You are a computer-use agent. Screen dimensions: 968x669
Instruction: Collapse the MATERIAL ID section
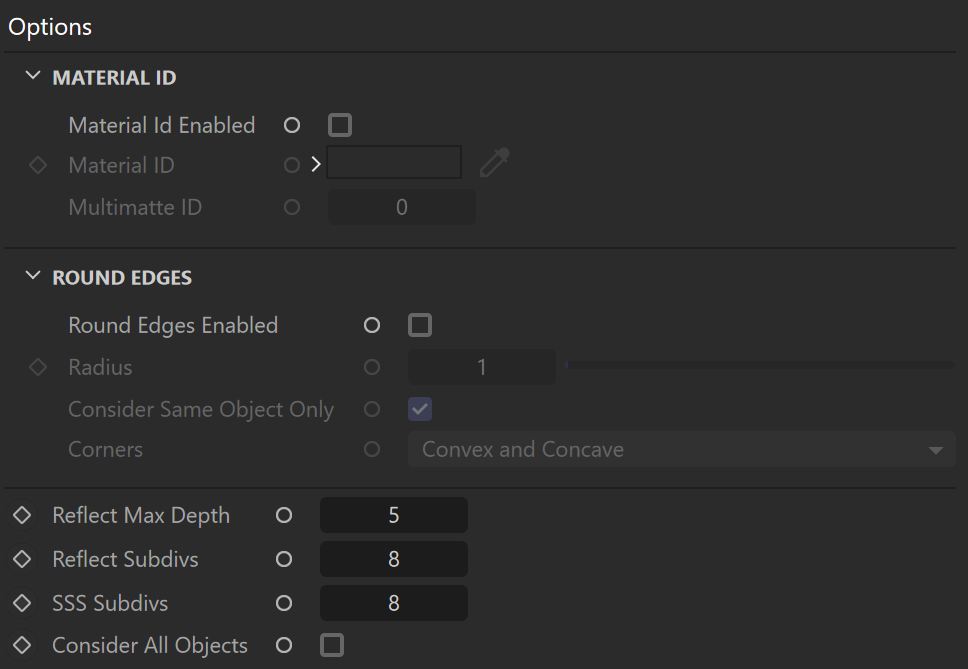[33, 77]
